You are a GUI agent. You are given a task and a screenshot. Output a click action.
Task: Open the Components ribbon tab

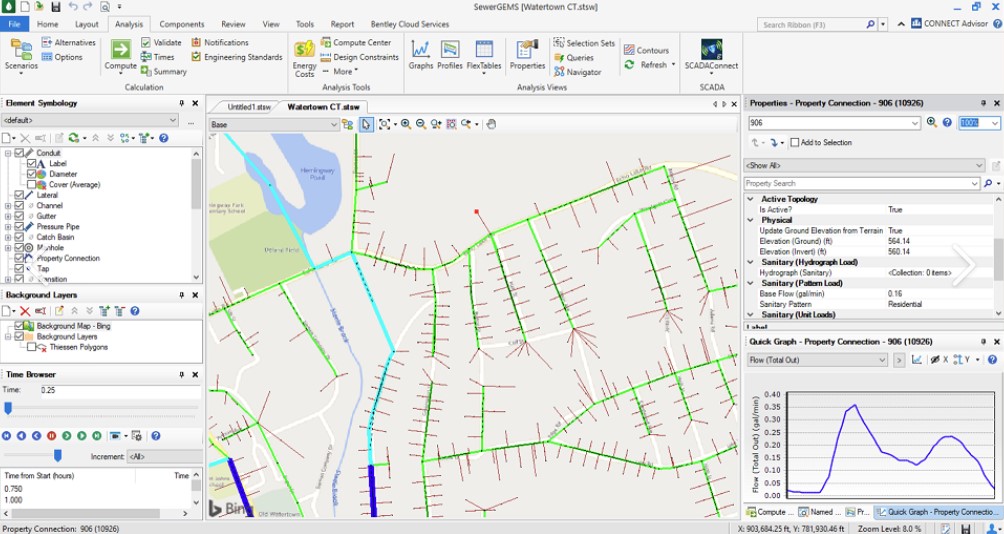click(182, 24)
